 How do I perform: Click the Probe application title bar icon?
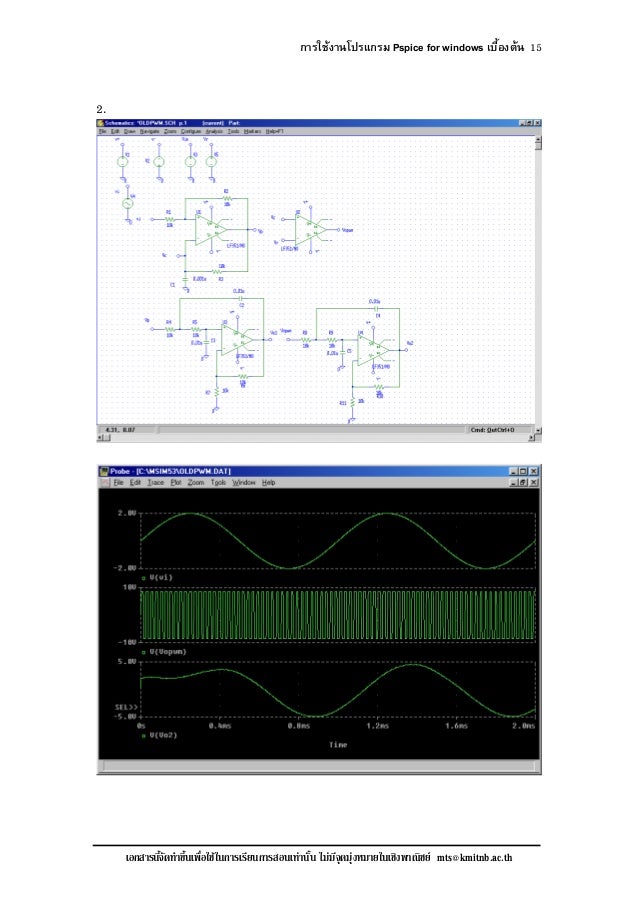pos(104,470)
